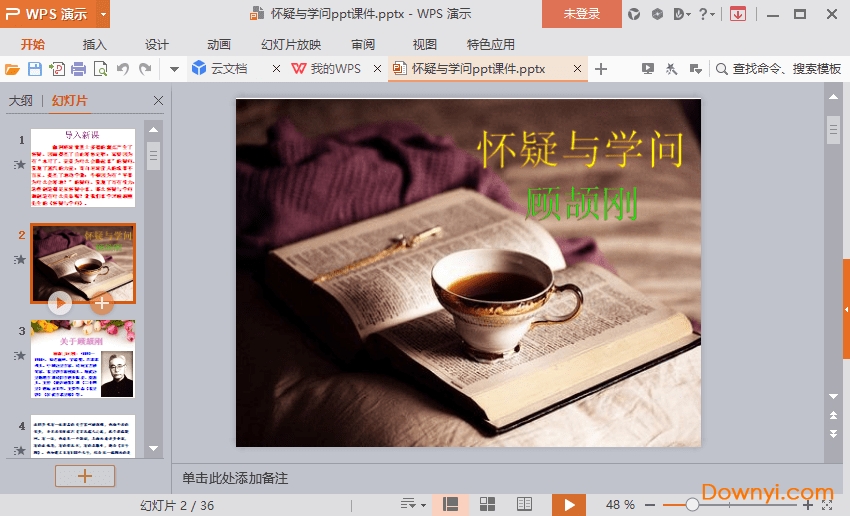Screen dimensions: 850x516
Task: Go to next slide double-arrow button
Action: [834, 434]
